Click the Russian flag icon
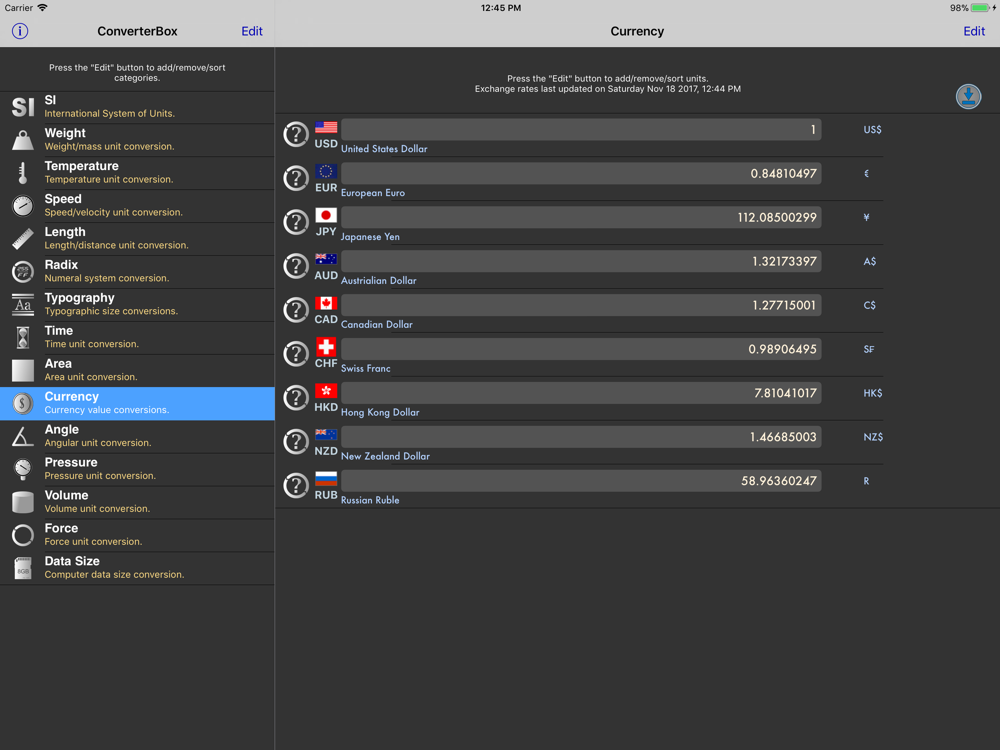 [326, 479]
